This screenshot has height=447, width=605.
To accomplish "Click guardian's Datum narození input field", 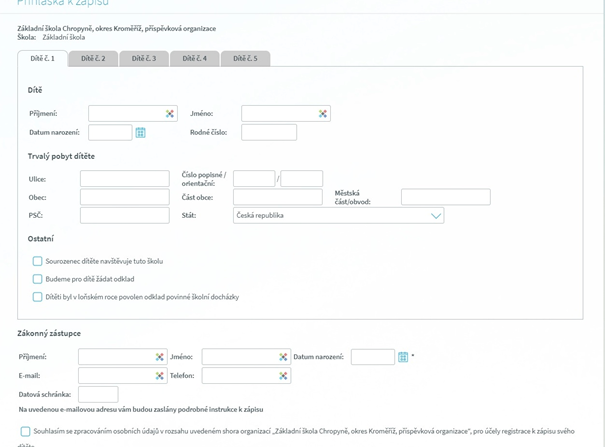I will click(373, 357).
